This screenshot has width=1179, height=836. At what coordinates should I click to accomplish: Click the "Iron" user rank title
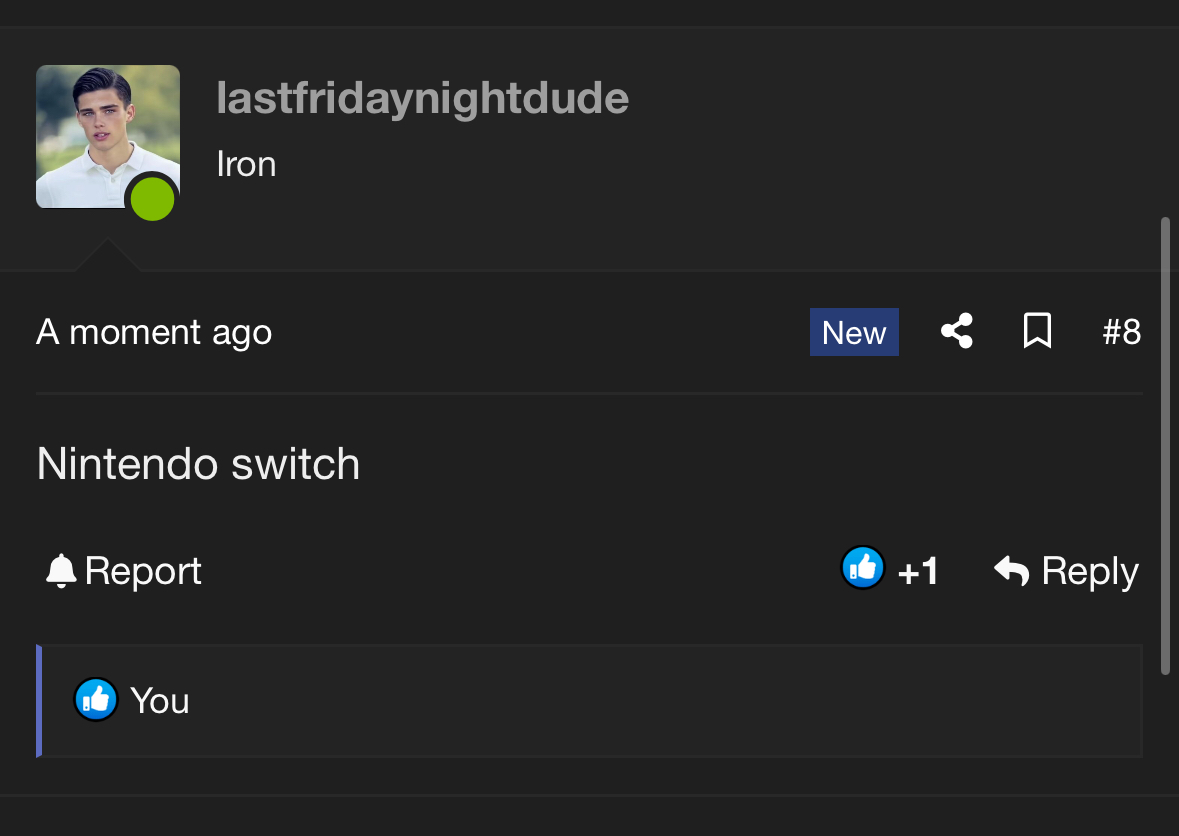[x=246, y=164]
